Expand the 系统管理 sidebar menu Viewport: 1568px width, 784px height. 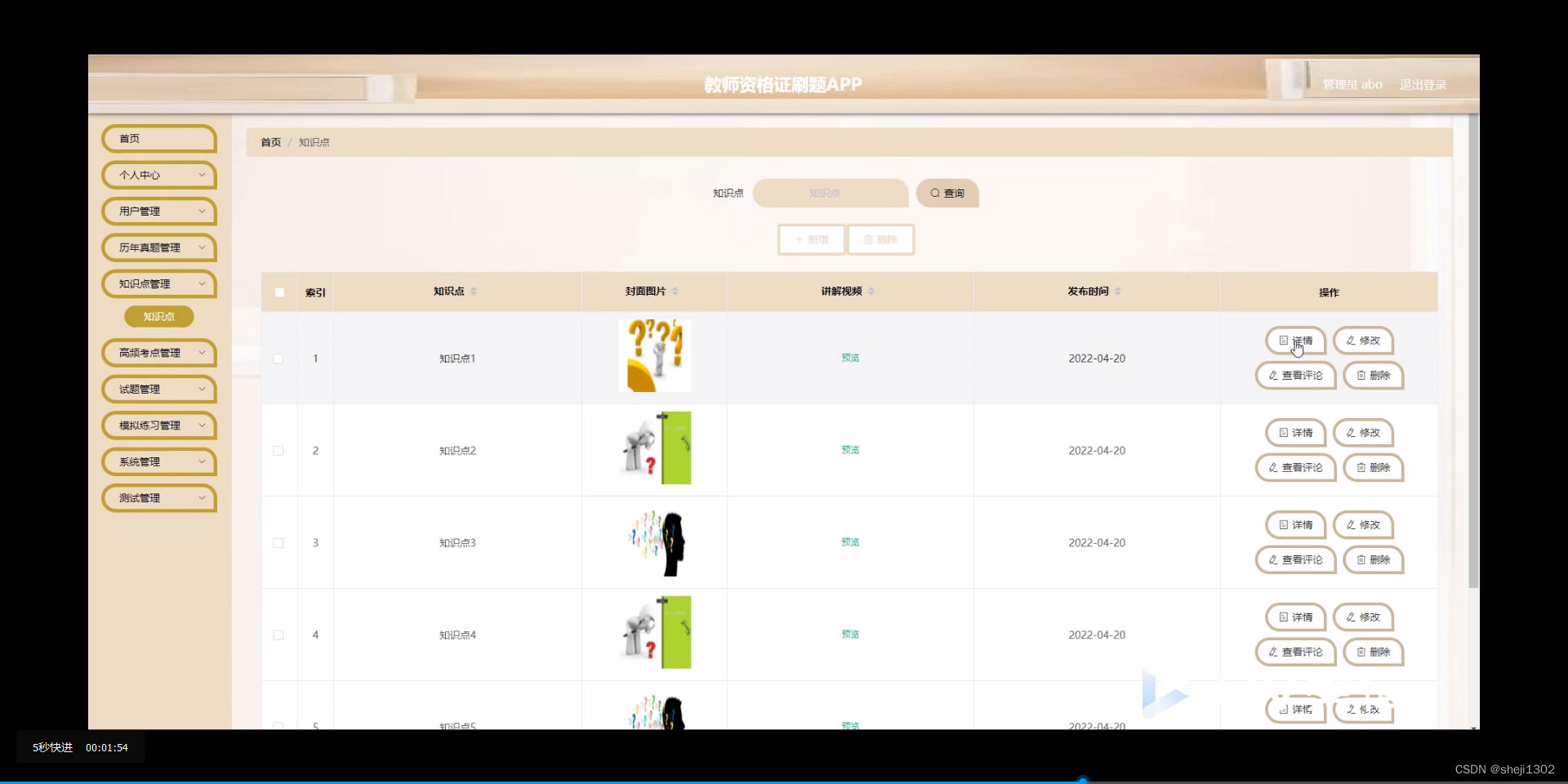158,461
